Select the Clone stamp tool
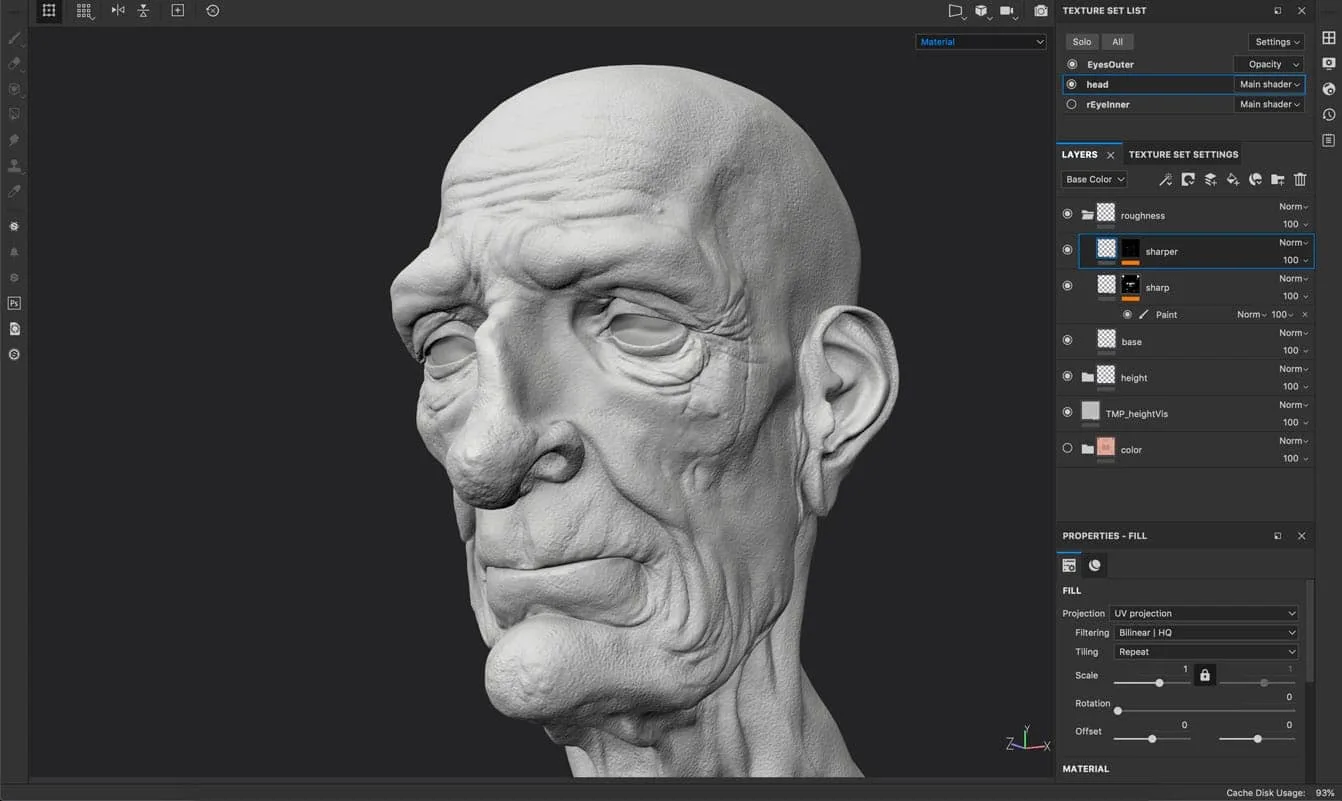This screenshot has width=1342, height=801. [x=14, y=166]
